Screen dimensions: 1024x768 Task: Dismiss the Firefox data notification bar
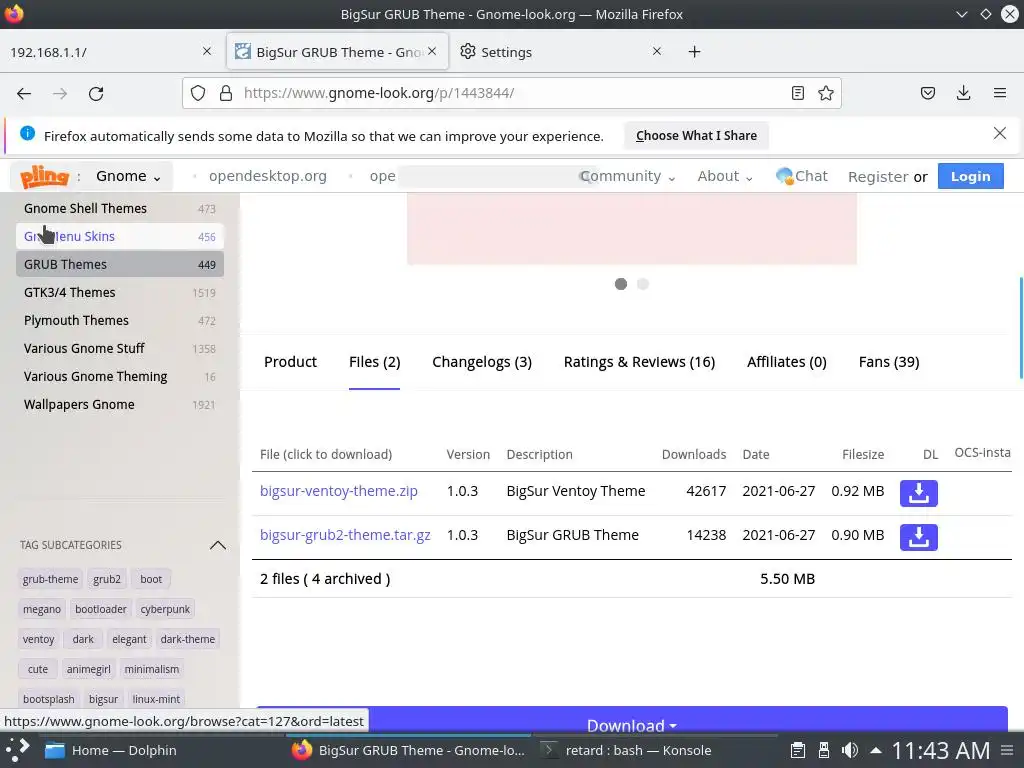[999, 133]
